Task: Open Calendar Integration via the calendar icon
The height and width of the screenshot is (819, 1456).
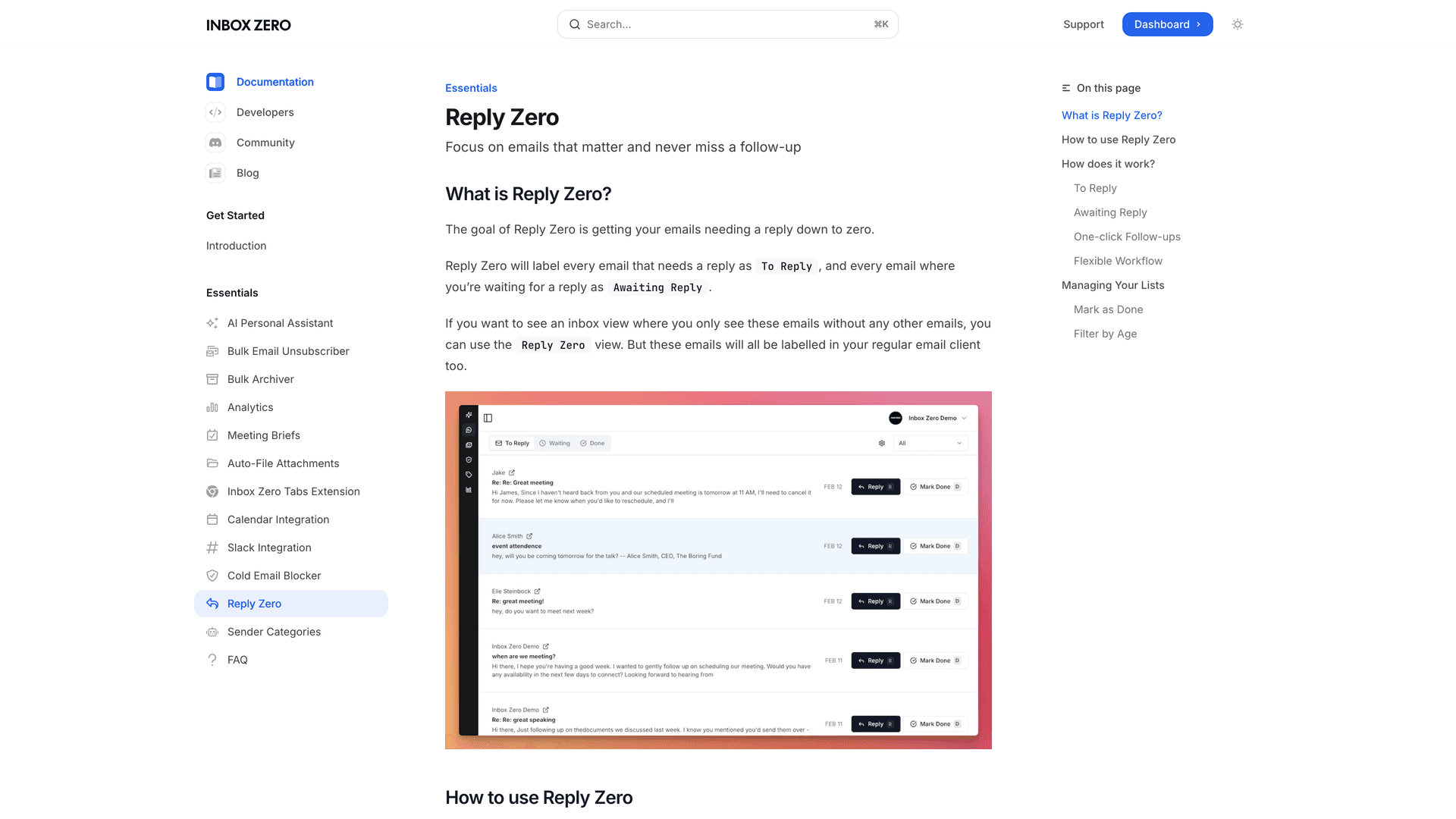Action: (x=212, y=519)
